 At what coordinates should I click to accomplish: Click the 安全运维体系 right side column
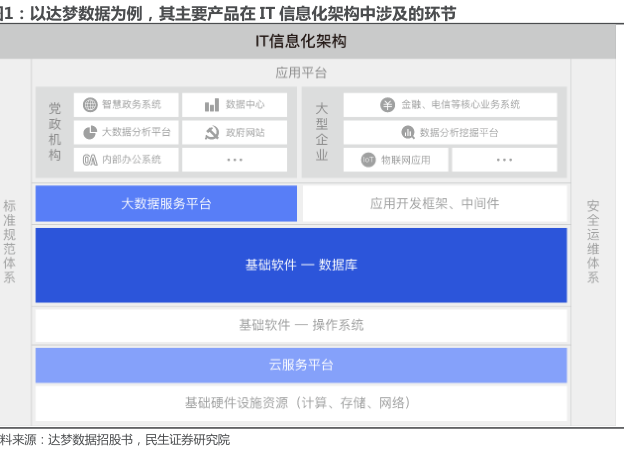click(x=593, y=242)
